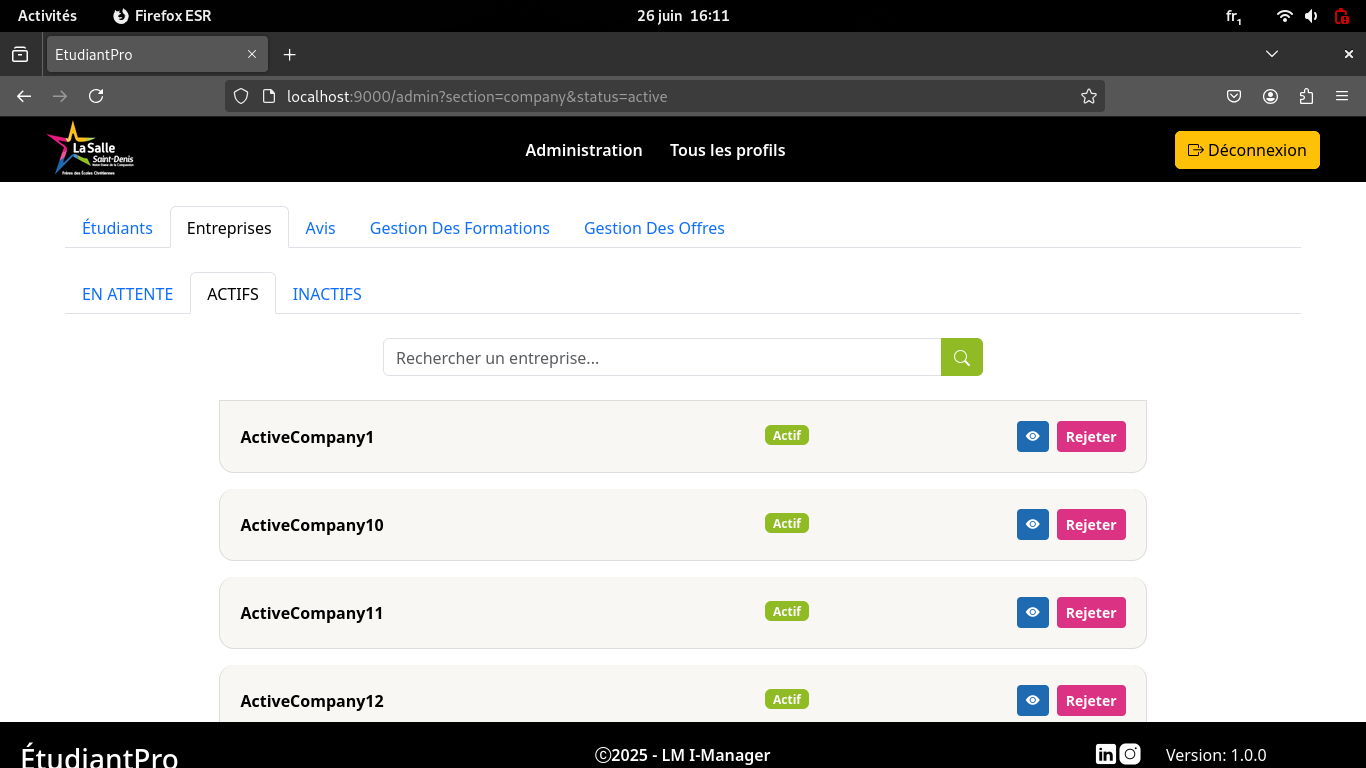Screen dimensions: 1366x768
Task: Open the LinkedIn icon in footer
Action: [x=1105, y=754]
